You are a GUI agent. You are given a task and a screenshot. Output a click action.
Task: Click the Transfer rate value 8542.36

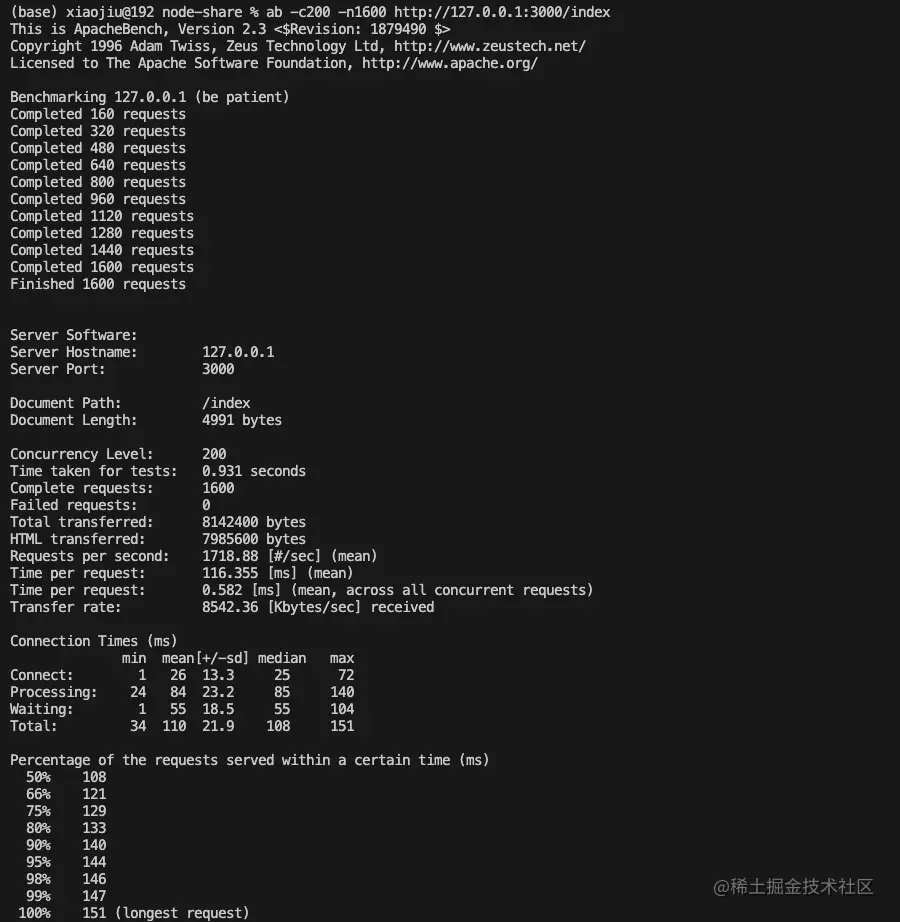[x=230, y=607]
